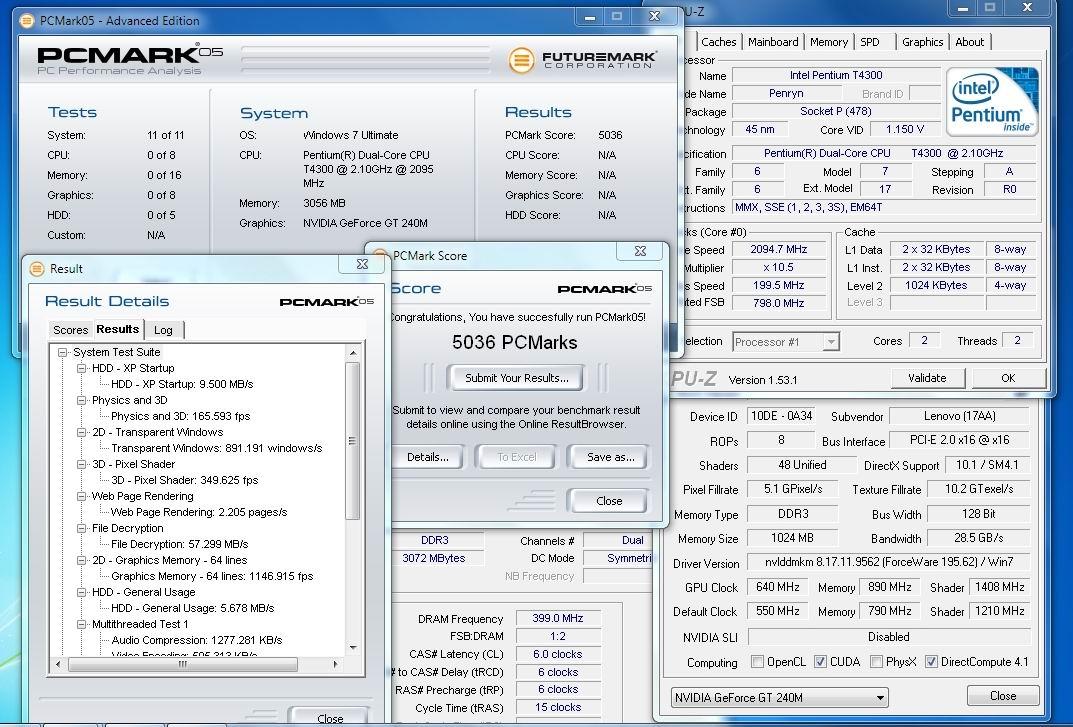1073x727 pixels.
Task: Open the Memory tab in CPU-Z
Action: coord(829,42)
